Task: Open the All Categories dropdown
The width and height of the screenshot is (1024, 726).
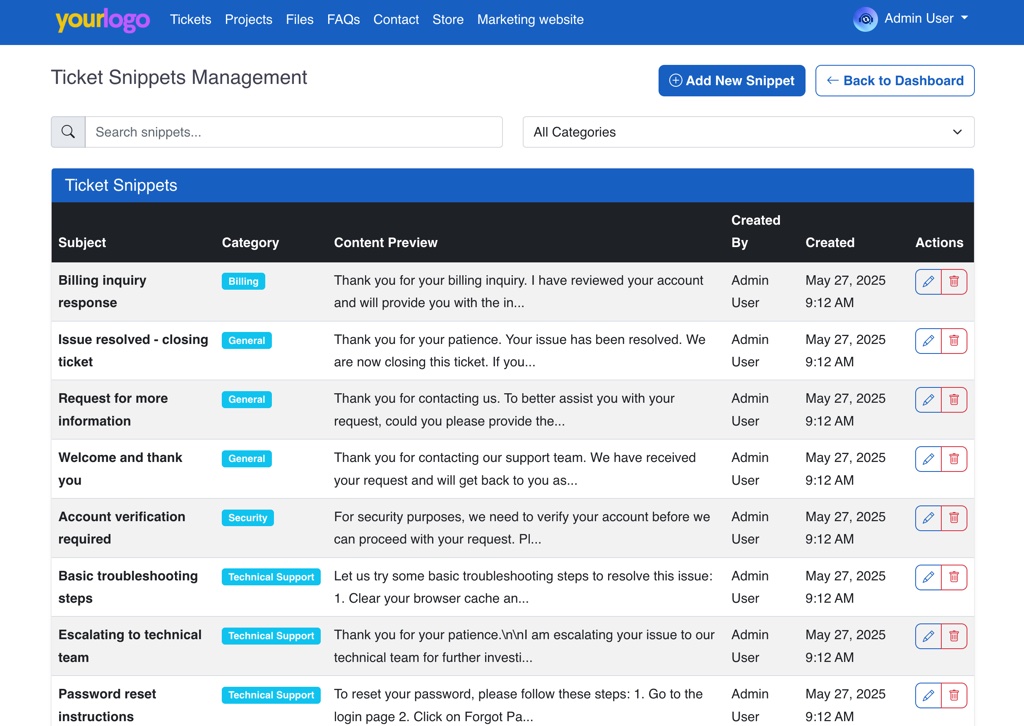Action: coord(748,132)
